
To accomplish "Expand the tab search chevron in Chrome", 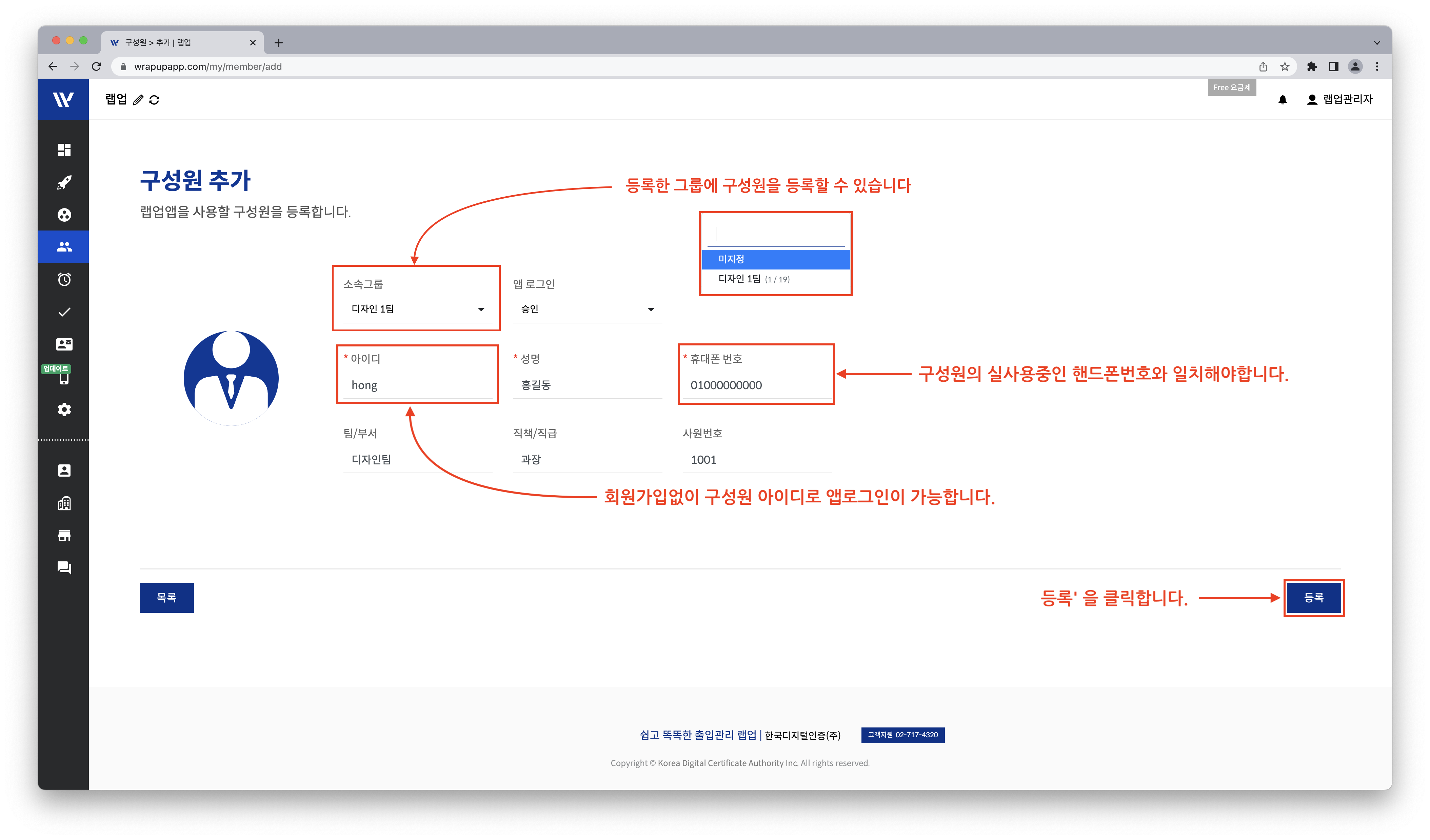I will pos(1377,43).
